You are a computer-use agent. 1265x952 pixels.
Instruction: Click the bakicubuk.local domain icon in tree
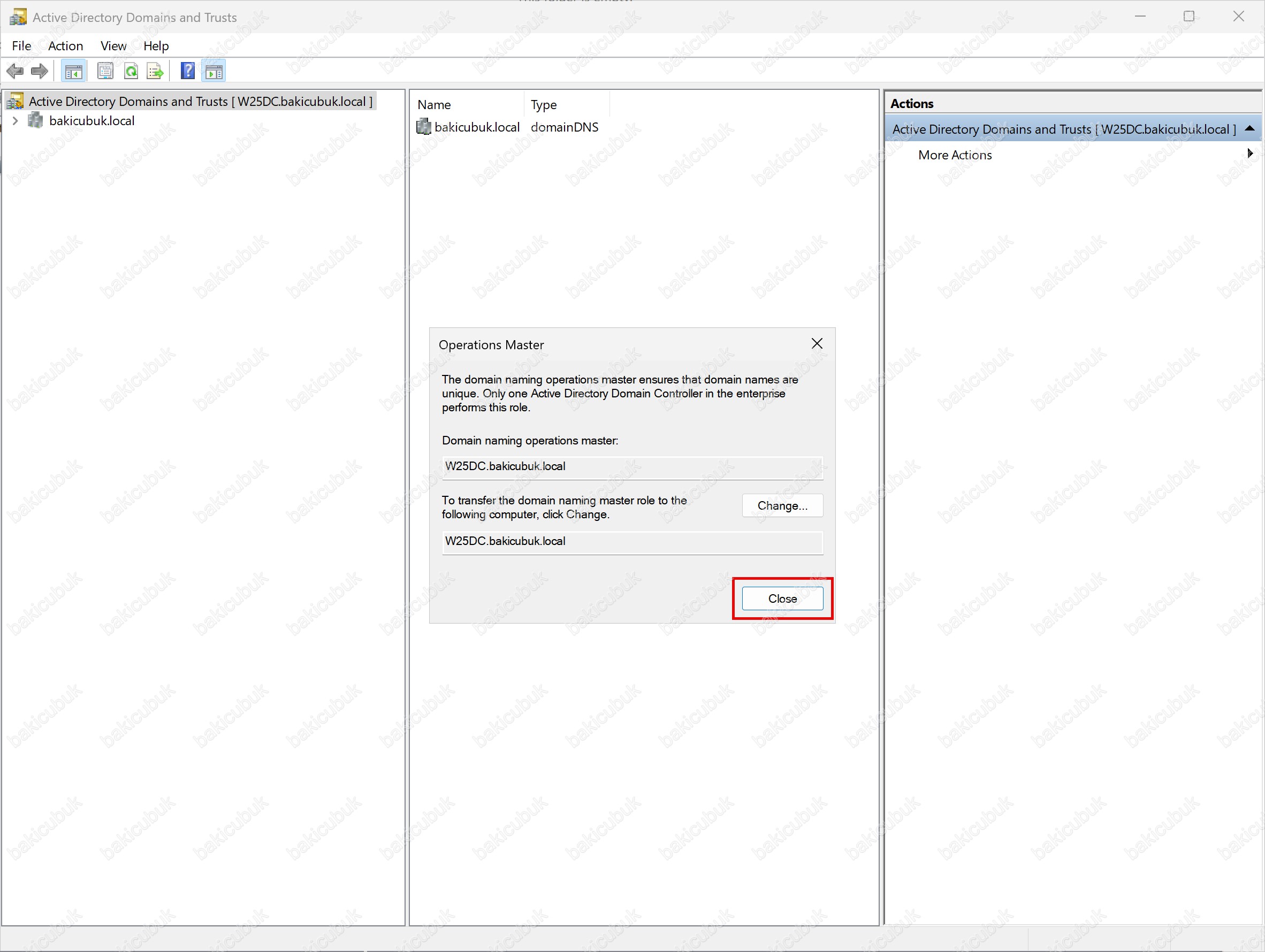click(35, 120)
